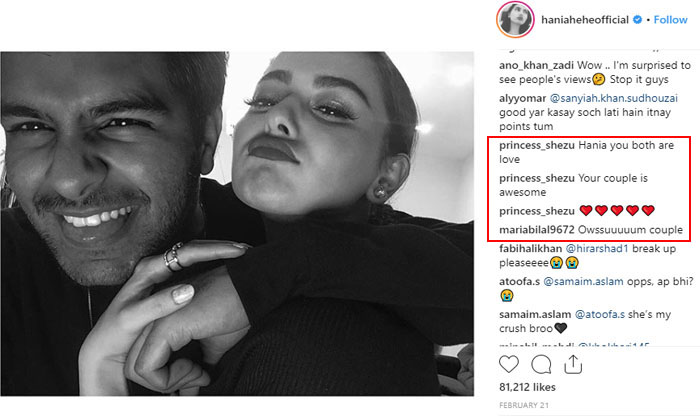This screenshot has height=420, width=700.
Task: View ano_khan_zadi's profile
Action: (x=528, y=63)
